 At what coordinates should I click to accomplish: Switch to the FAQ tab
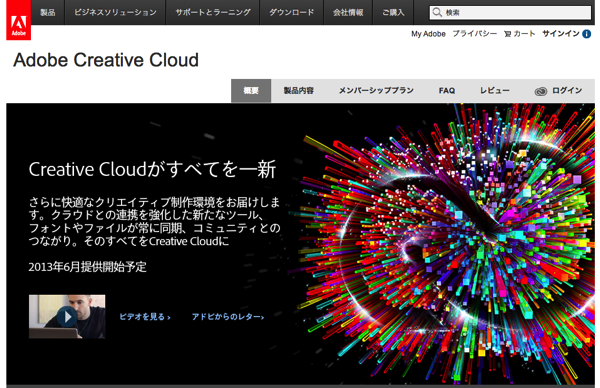coord(447,91)
